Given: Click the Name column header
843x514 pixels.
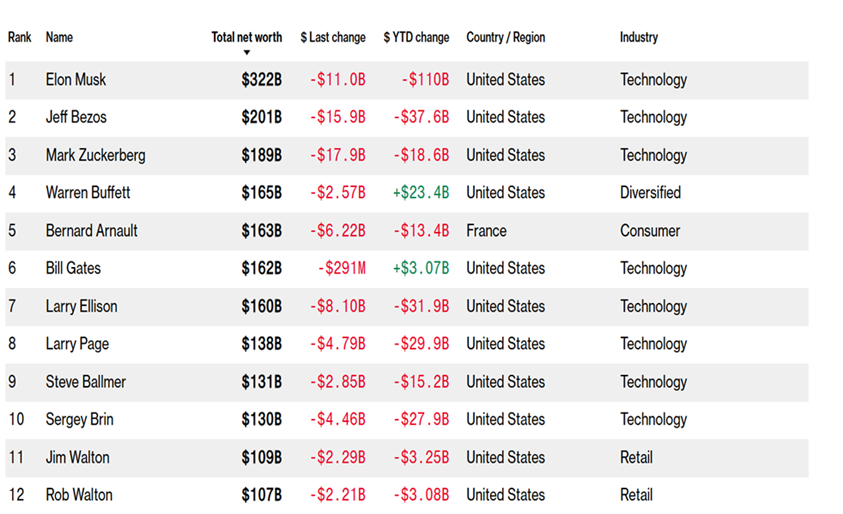Looking at the screenshot, I should pyautogui.click(x=60, y=37).
